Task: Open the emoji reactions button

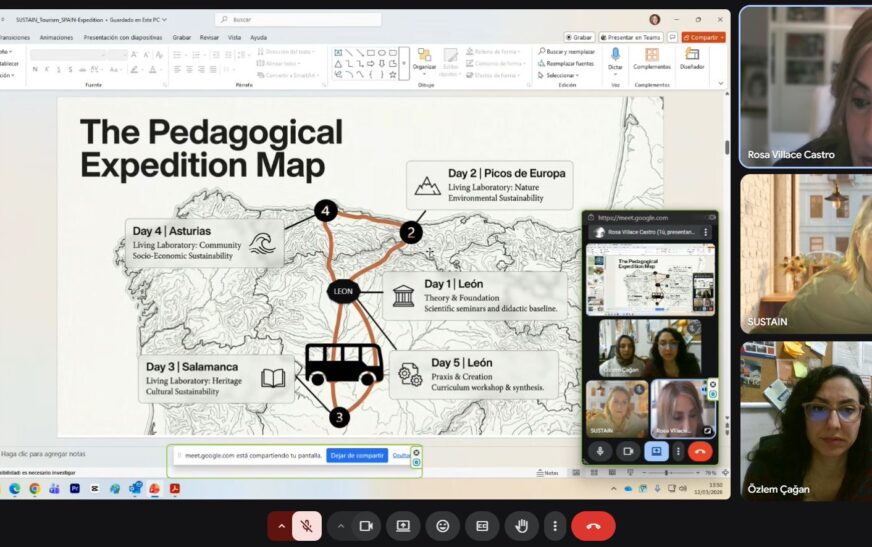Action: click(x=443, y=526)
